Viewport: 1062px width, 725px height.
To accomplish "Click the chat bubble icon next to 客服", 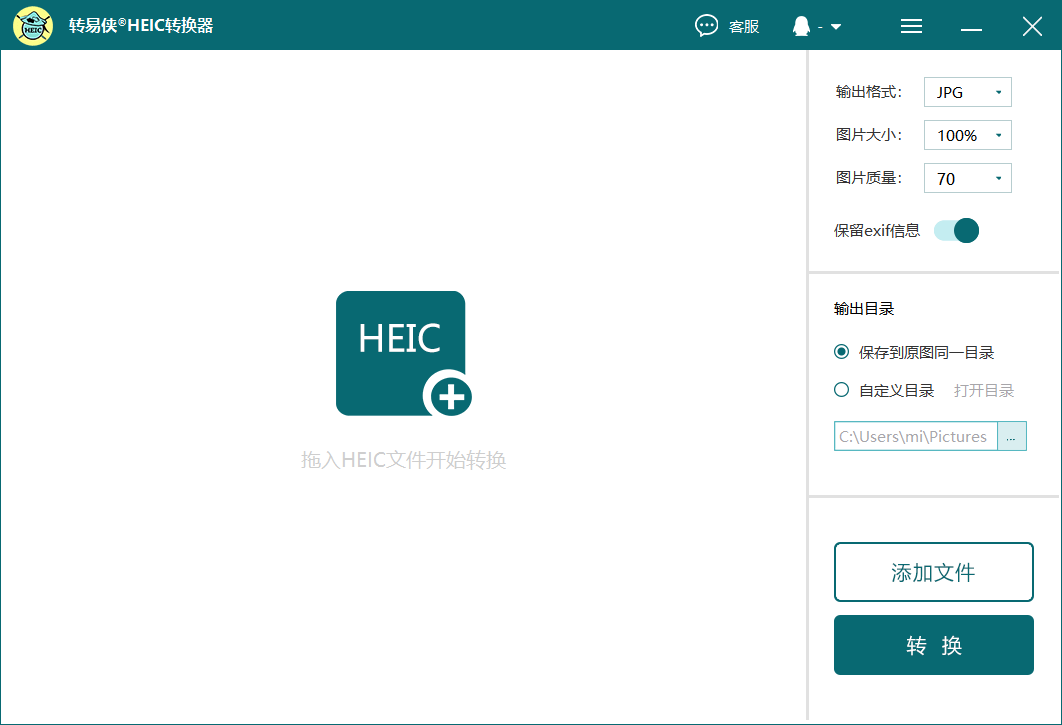I will click(707, 26).
